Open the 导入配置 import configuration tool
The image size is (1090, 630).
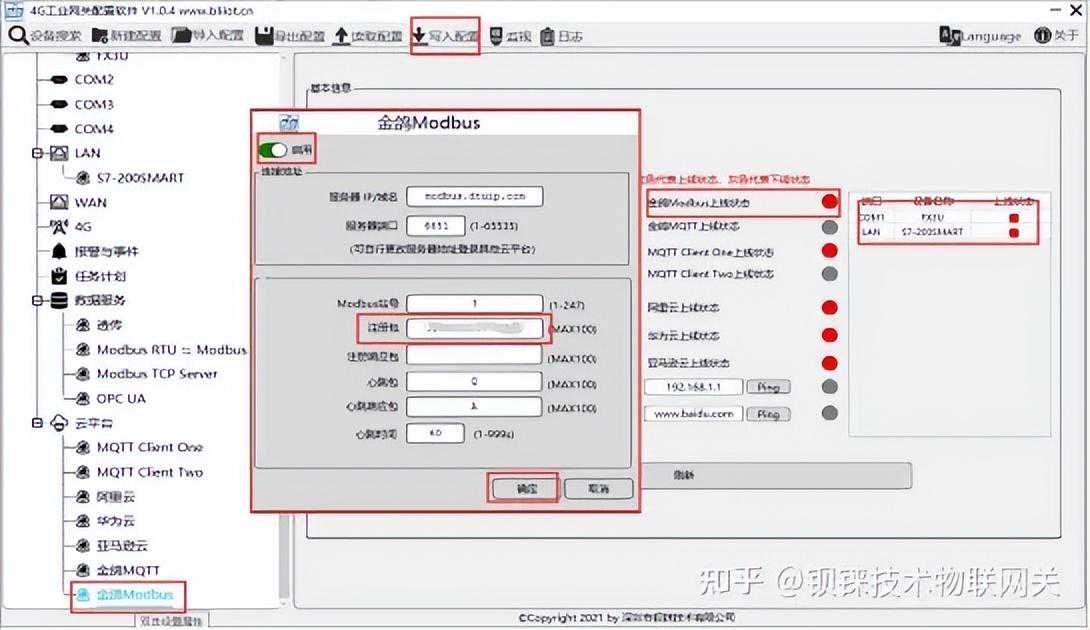tap(182, 35)
